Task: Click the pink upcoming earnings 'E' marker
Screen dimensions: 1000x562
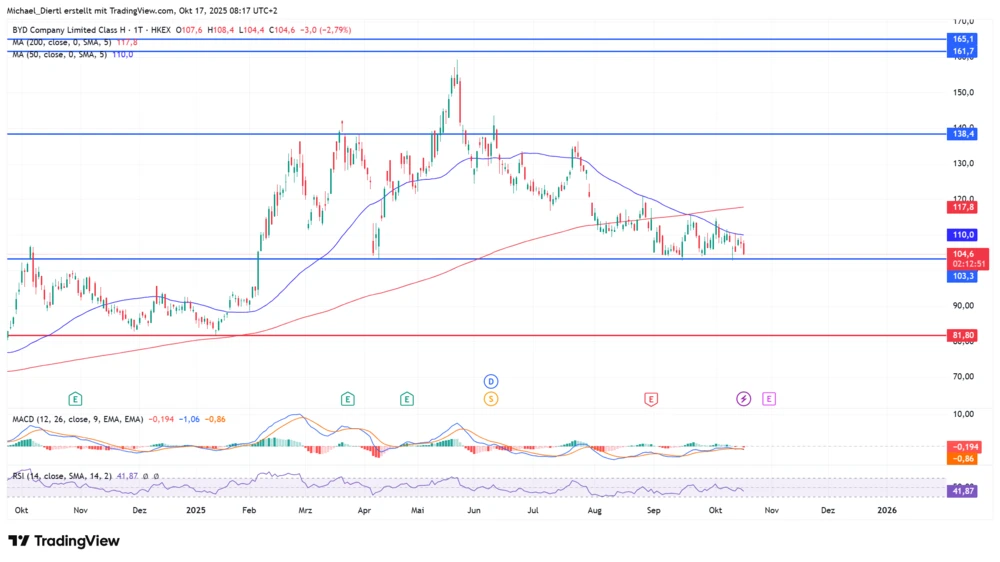Action: click(769, 399)
